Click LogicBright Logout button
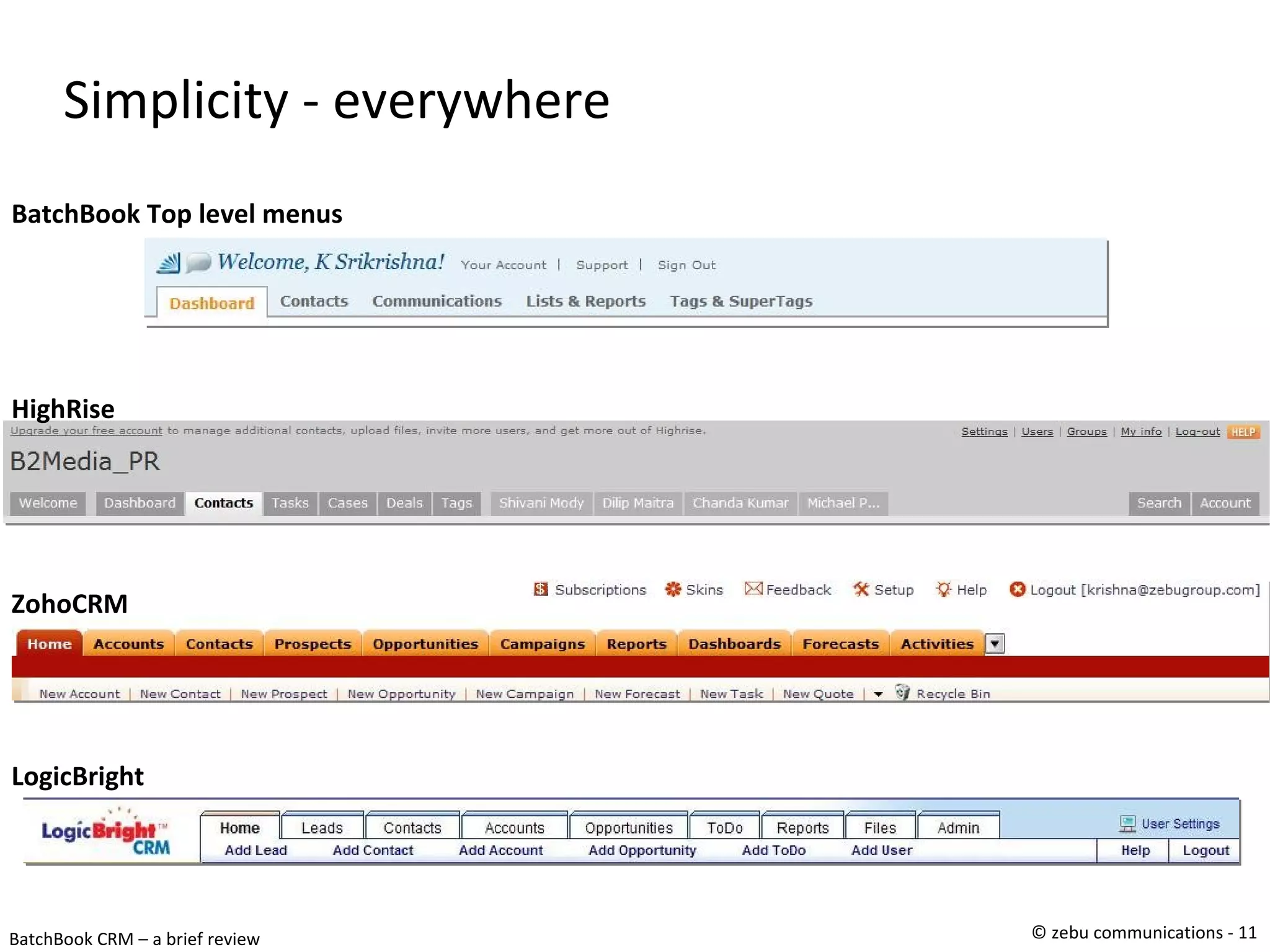The height and width of the screenshot is (952, 1270). point(1205,850)
